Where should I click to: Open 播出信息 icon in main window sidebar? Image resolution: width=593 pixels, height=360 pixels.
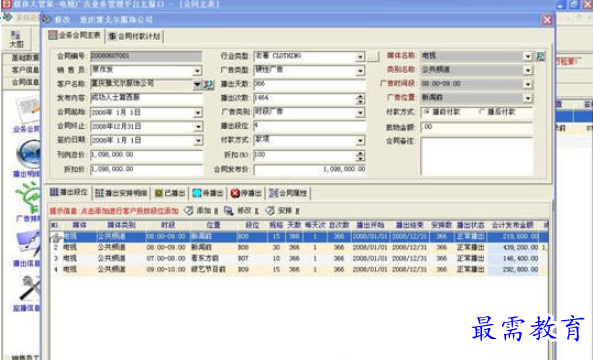click(28, 243)
